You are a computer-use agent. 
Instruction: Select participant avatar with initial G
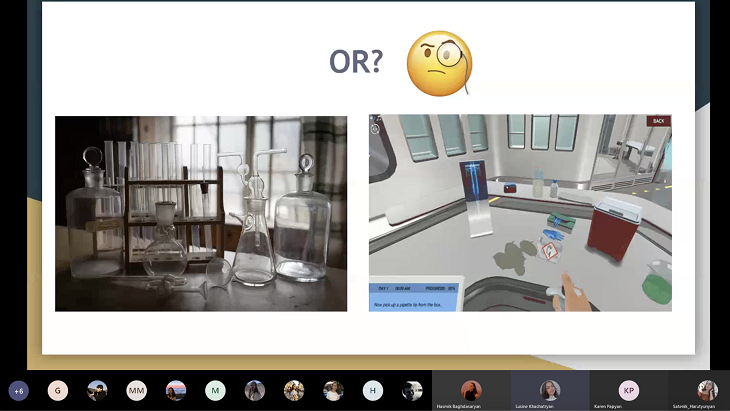[58, 391]
